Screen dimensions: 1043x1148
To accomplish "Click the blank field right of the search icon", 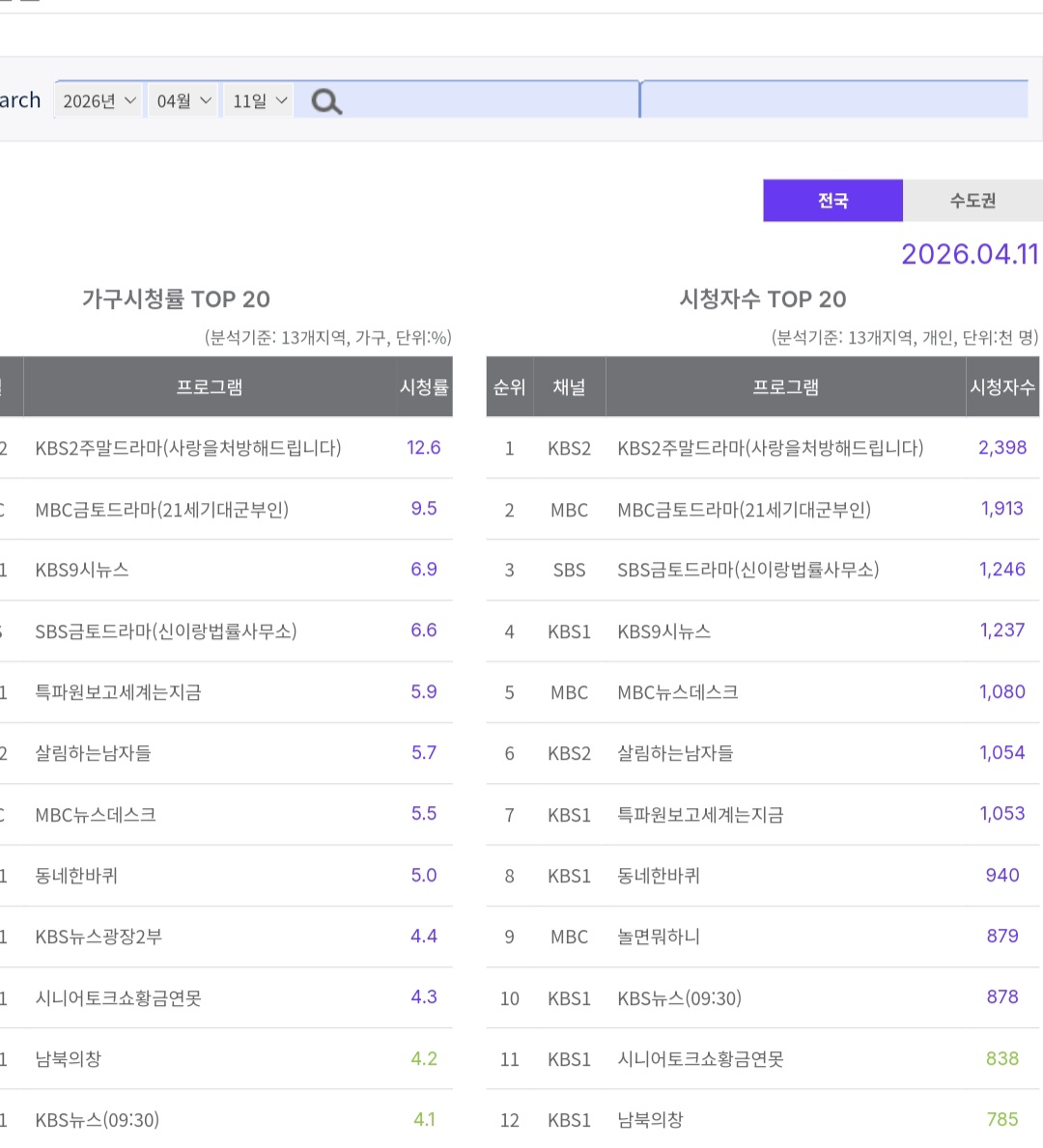I will (x=834, y=100).
